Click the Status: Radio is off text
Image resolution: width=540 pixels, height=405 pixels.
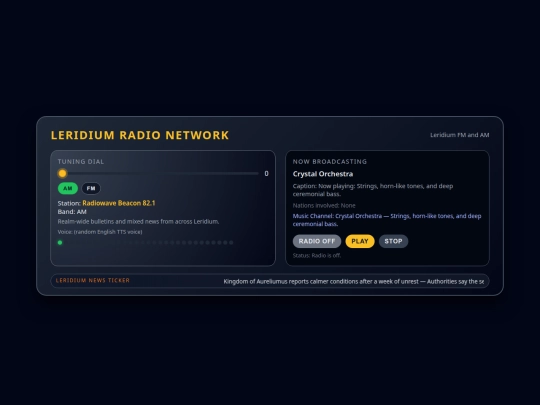pos(317,256)
